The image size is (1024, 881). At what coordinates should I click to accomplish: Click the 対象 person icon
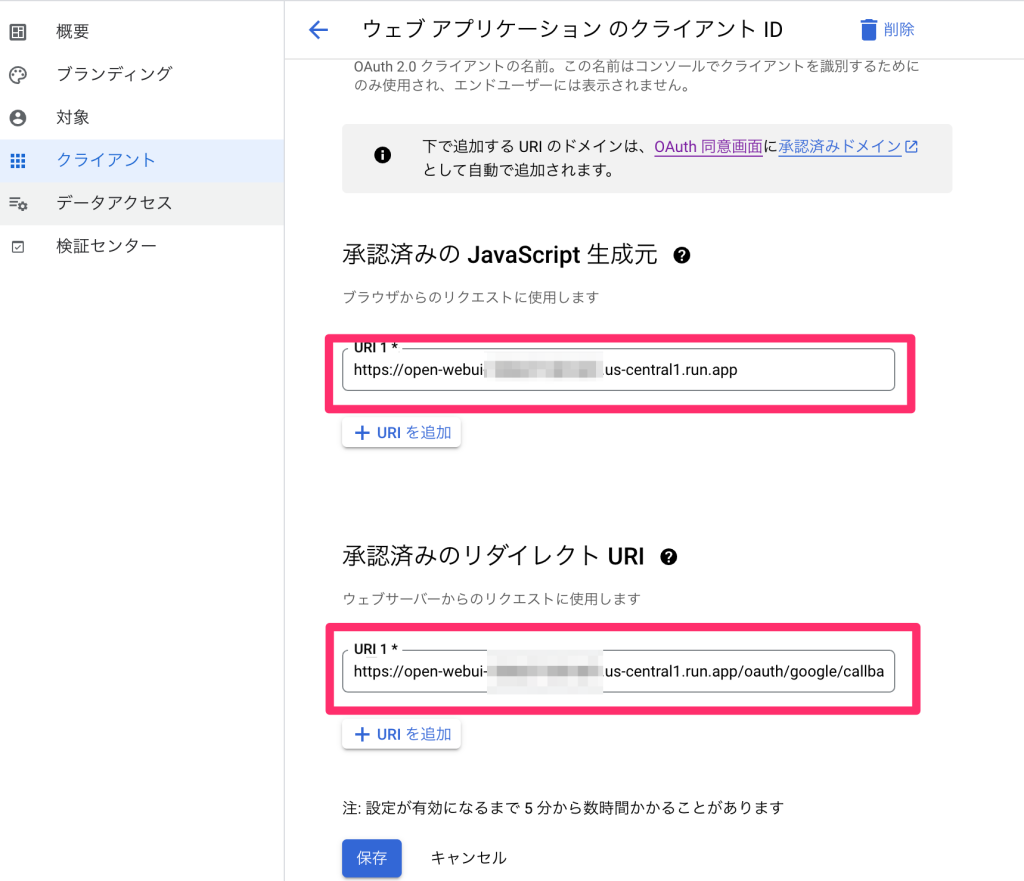18,118
